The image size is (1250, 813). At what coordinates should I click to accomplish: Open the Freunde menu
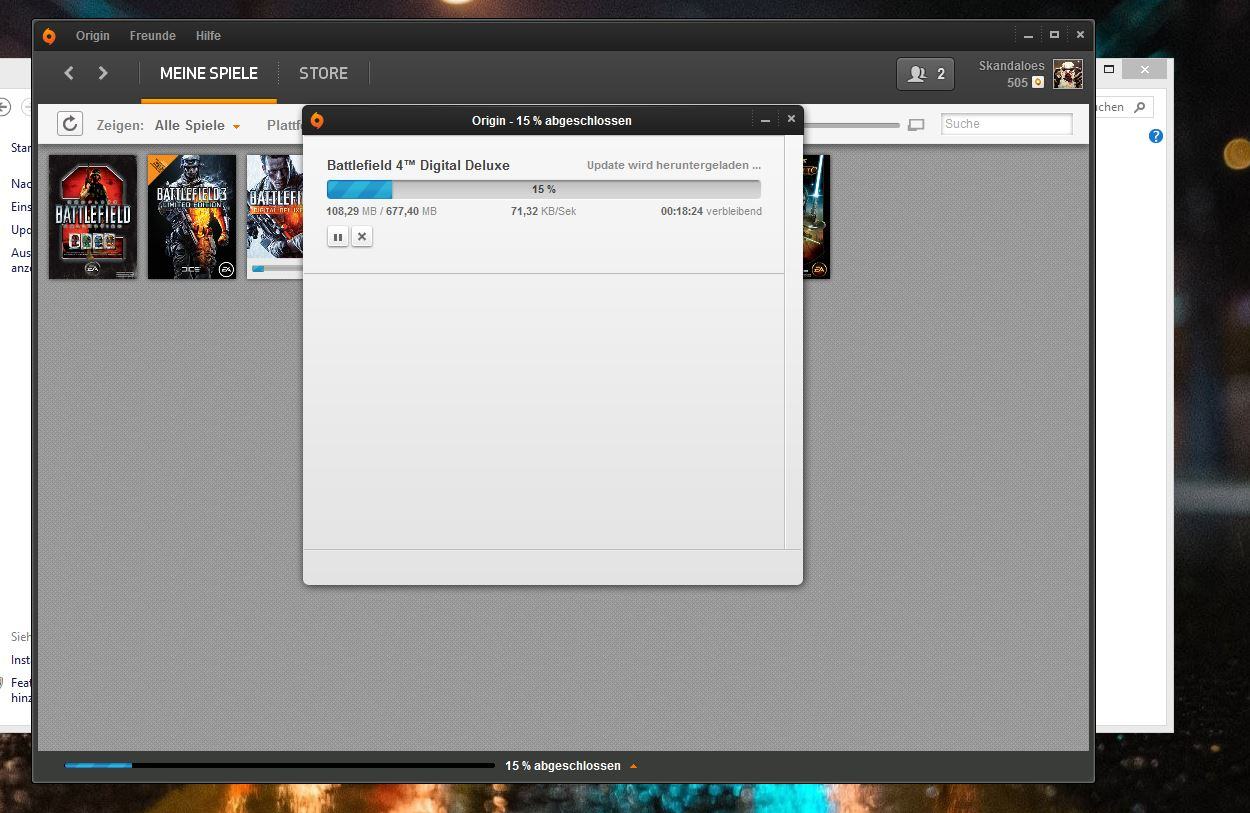[153, 36]
